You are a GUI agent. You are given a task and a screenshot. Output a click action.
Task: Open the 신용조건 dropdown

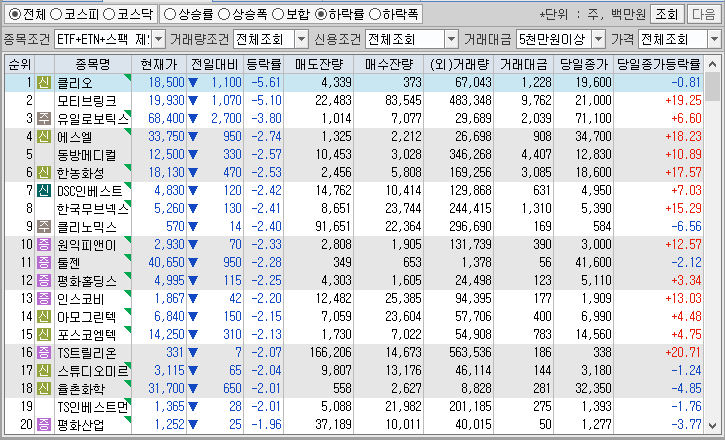pyautogui.click(x=452, y=40)
